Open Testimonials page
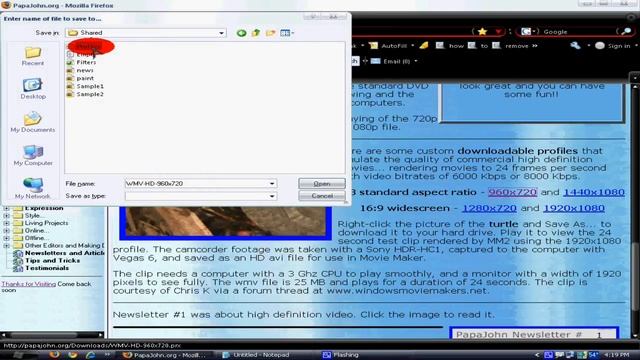This screenshot has height=360, width=640. tap(47, 268)
